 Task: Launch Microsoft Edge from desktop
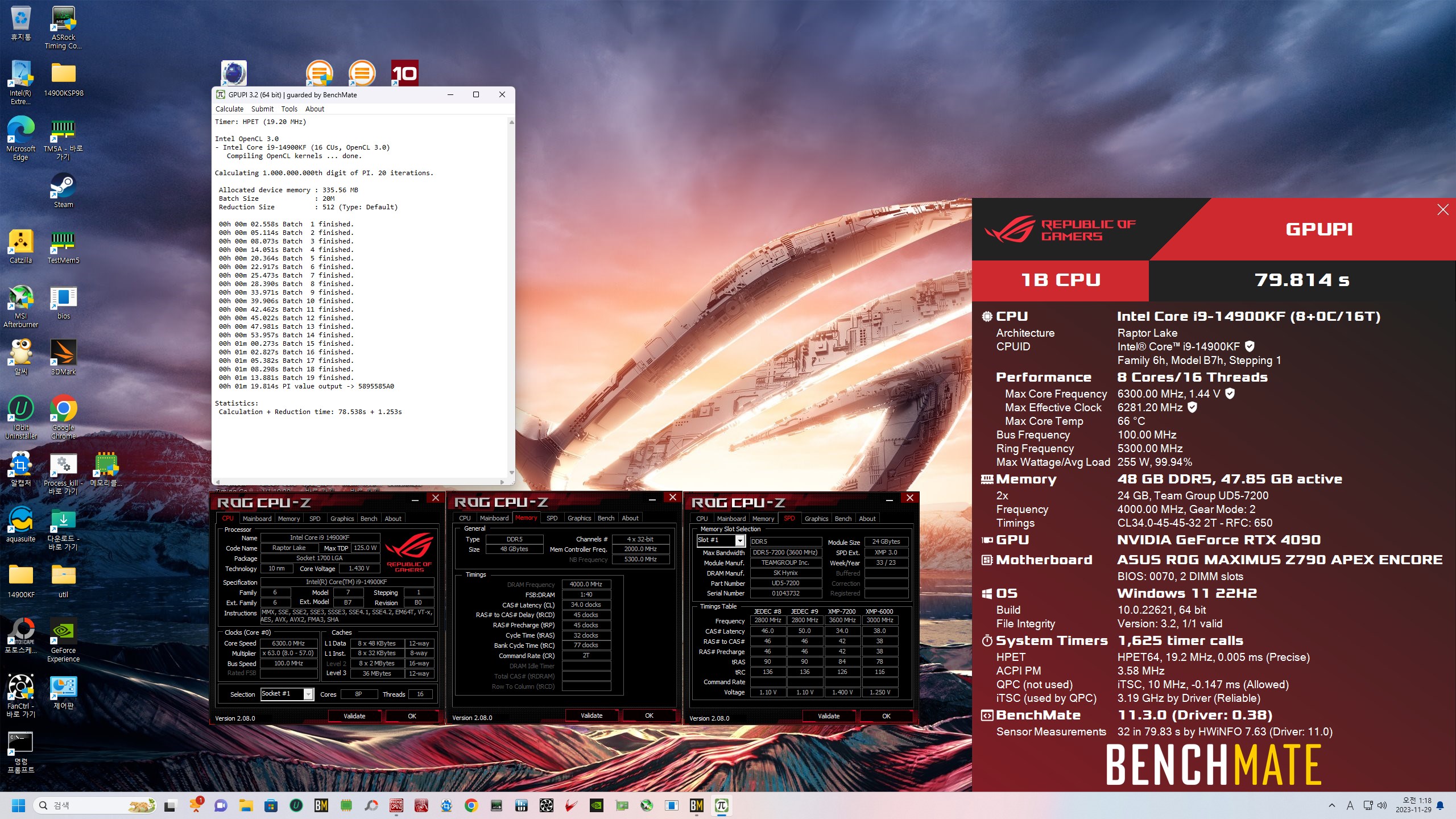click(20, 139)
